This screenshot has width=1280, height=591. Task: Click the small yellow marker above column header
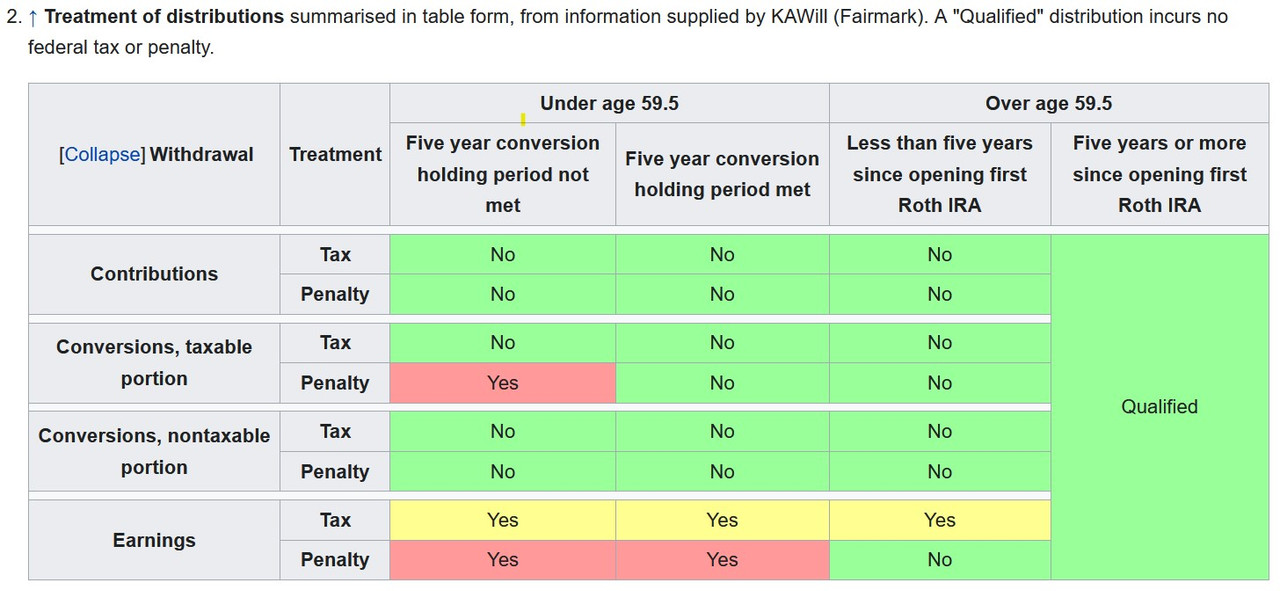[523, 121]
